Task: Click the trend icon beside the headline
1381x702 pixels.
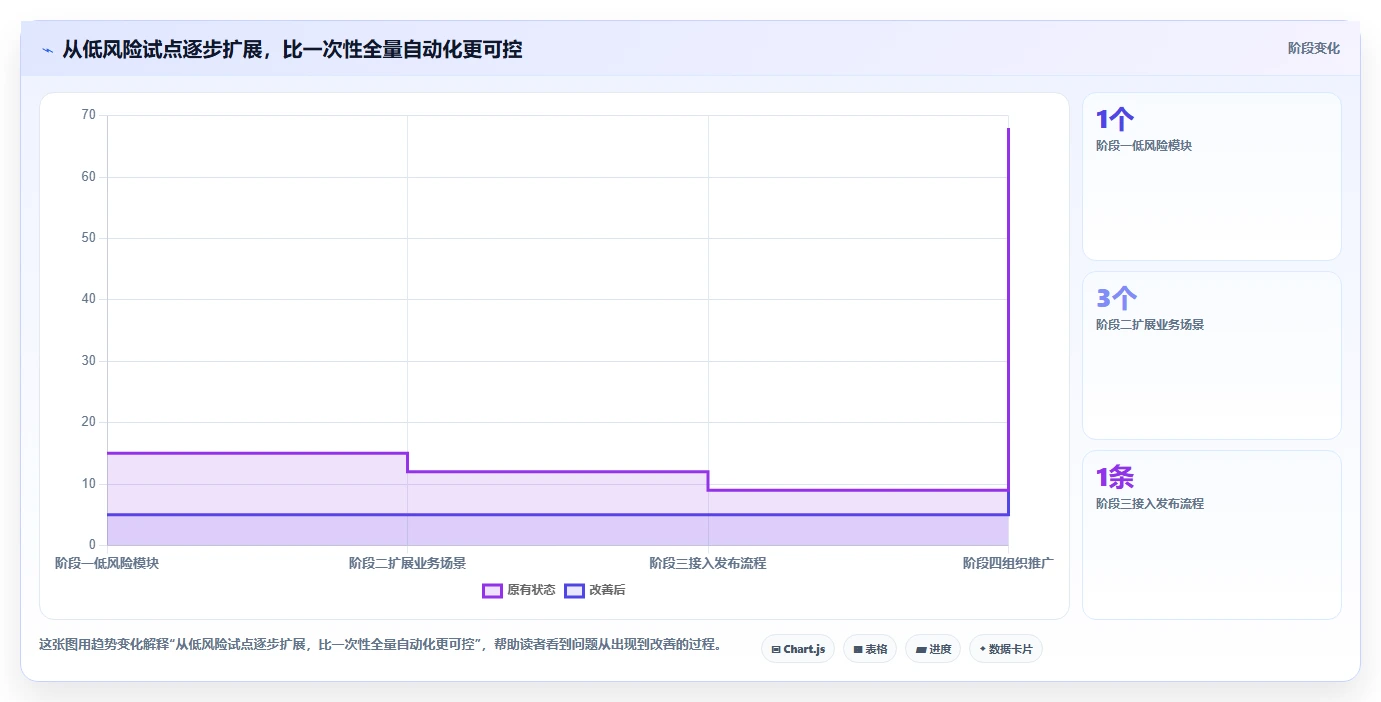Action: (x=47, y=50)
